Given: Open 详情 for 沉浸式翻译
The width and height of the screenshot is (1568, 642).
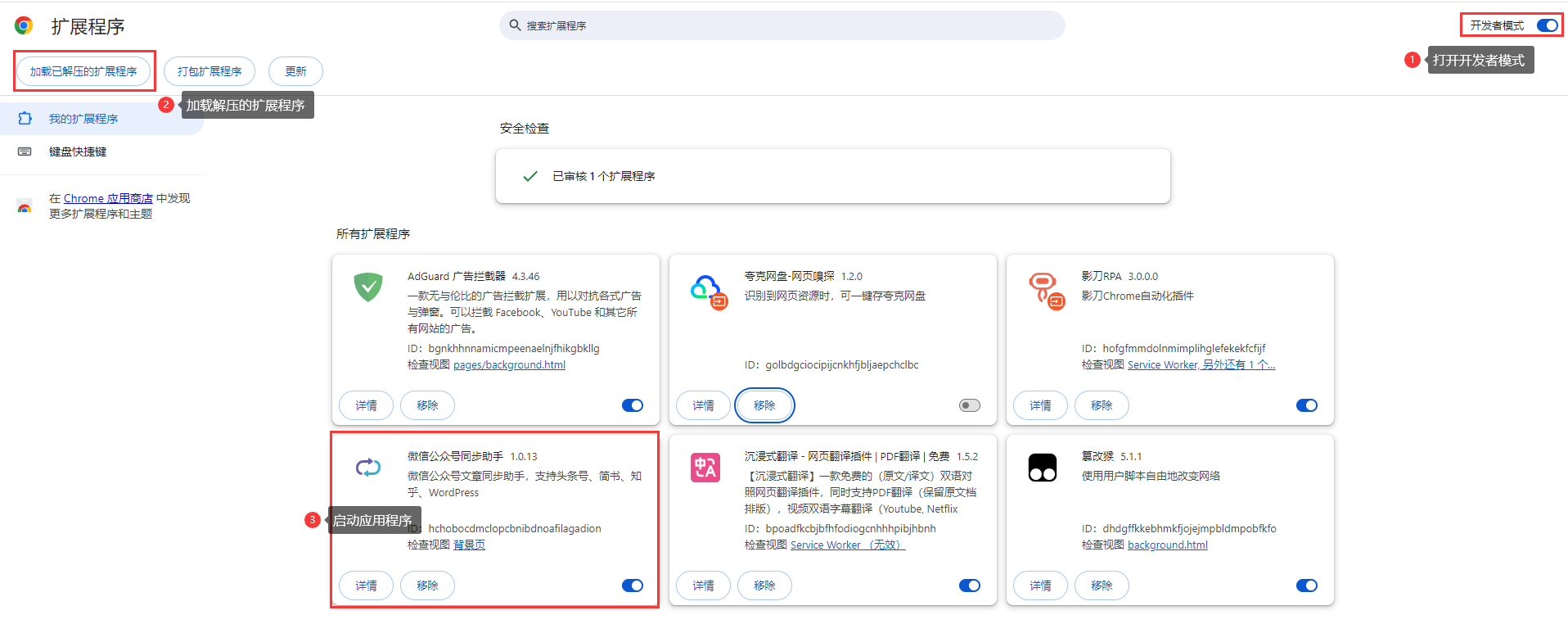Looking at the screenshot, I should tap(703, 585).
